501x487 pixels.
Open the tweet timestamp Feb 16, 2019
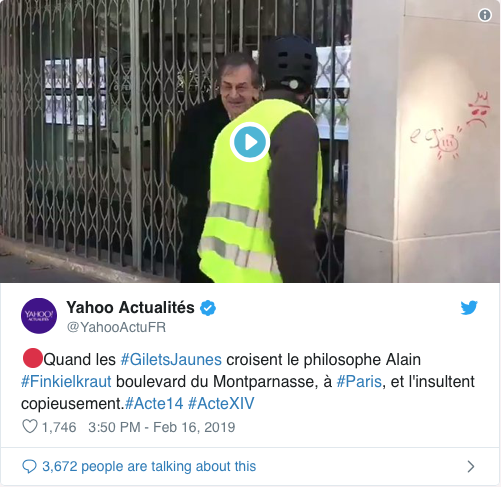[x=162, y=427]
